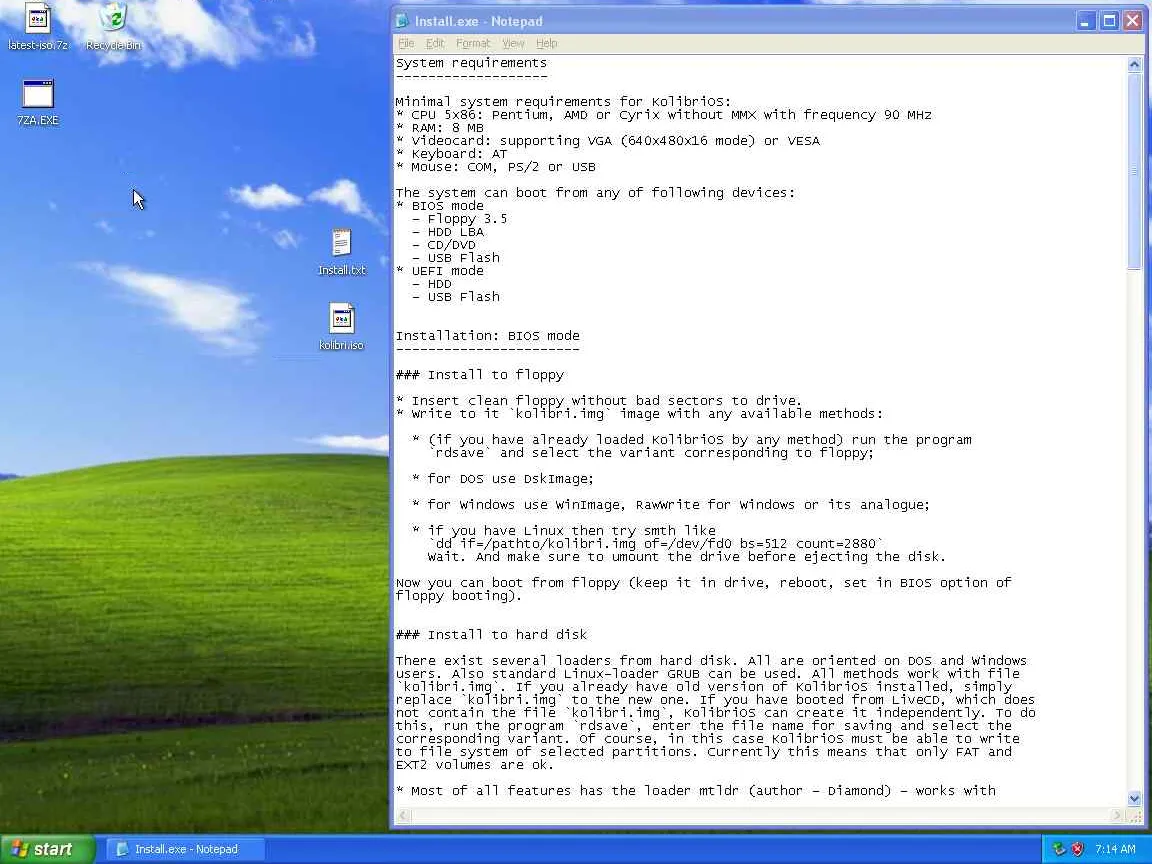The image size is (1152, 864).
Task: Select the kolibri.iso desktop file
Action: tap(342, 327)
